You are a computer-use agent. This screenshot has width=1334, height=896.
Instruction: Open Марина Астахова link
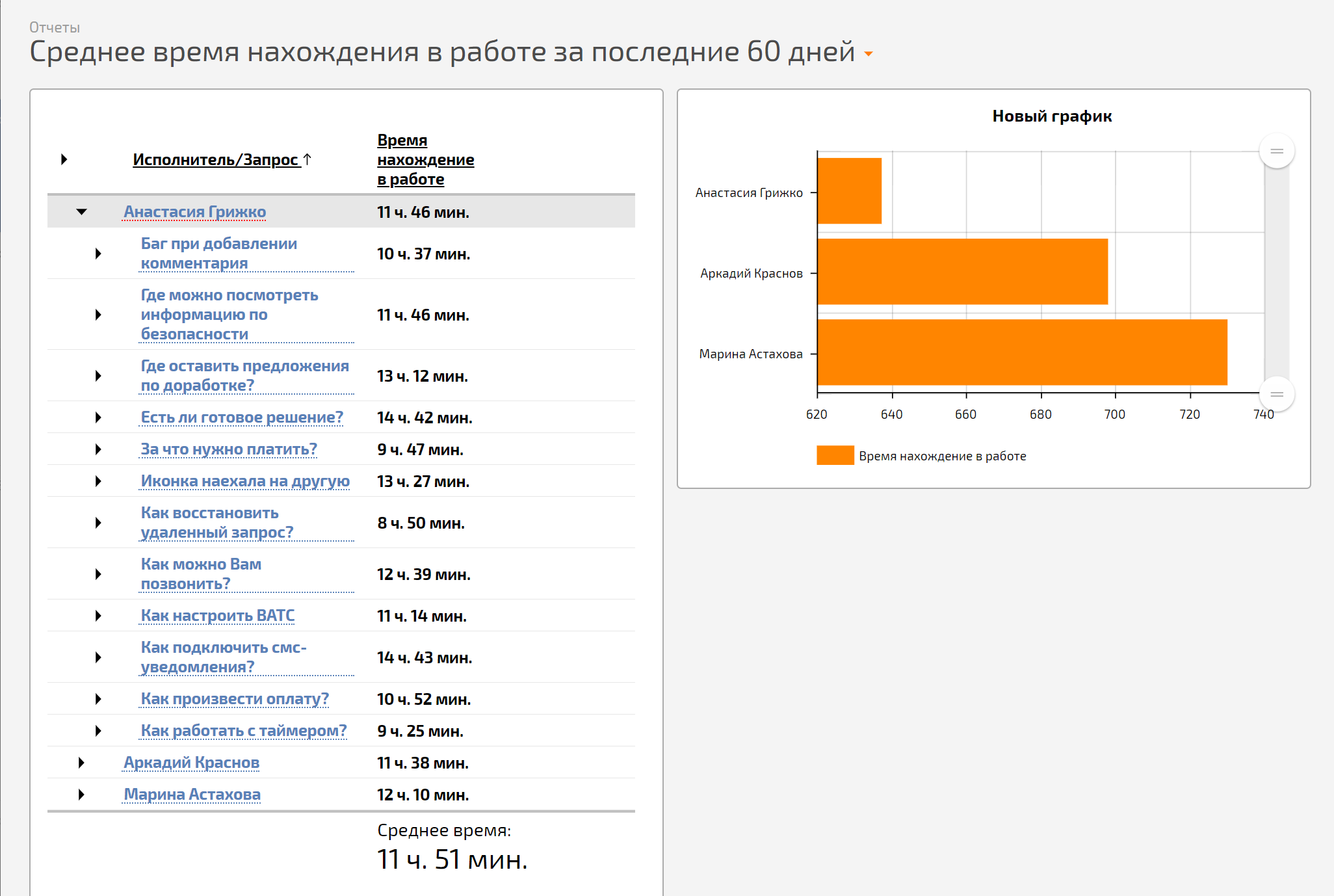[x=192, y=795]
